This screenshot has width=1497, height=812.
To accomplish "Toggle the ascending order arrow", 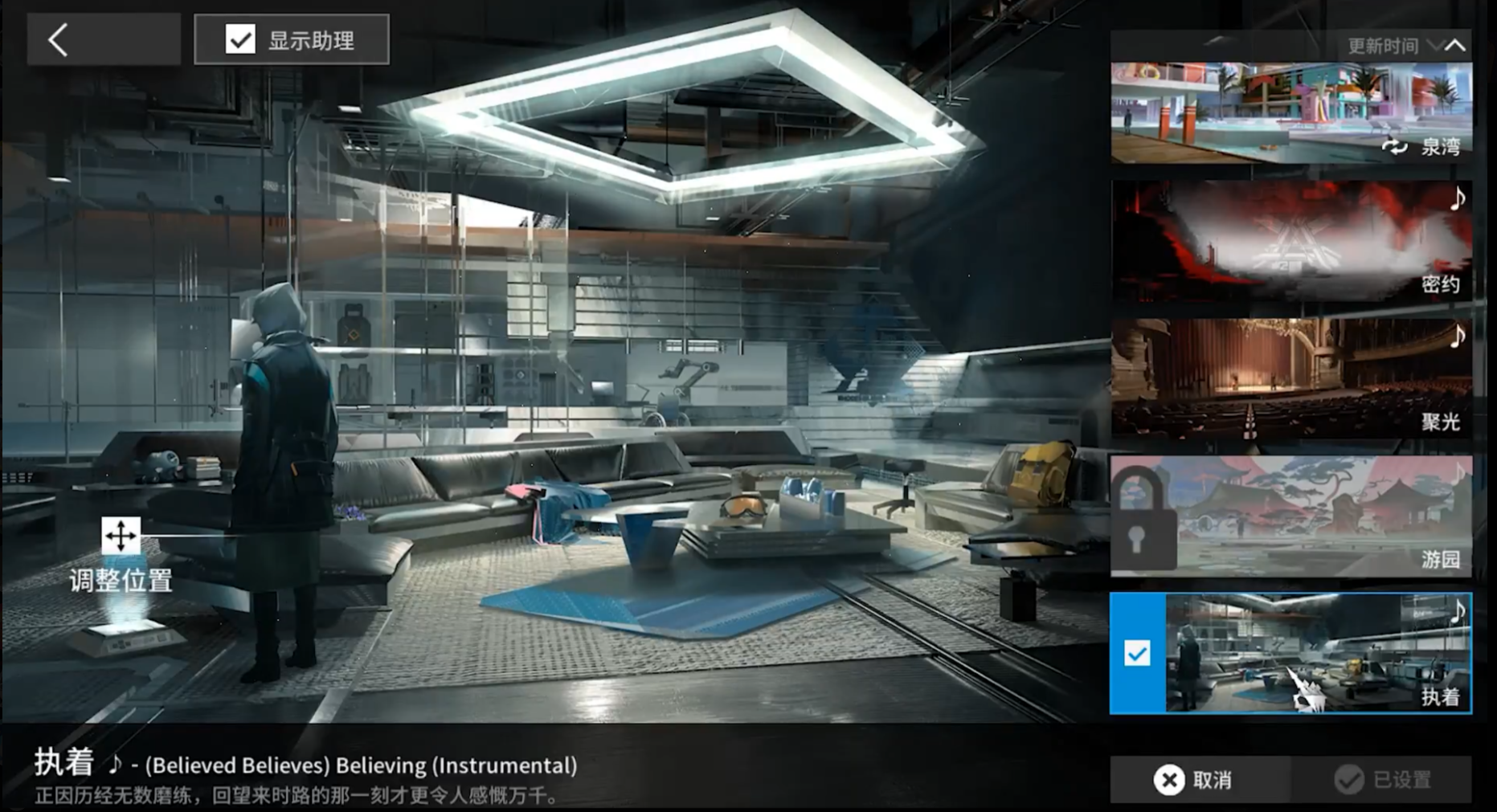I will [1455, 46].
